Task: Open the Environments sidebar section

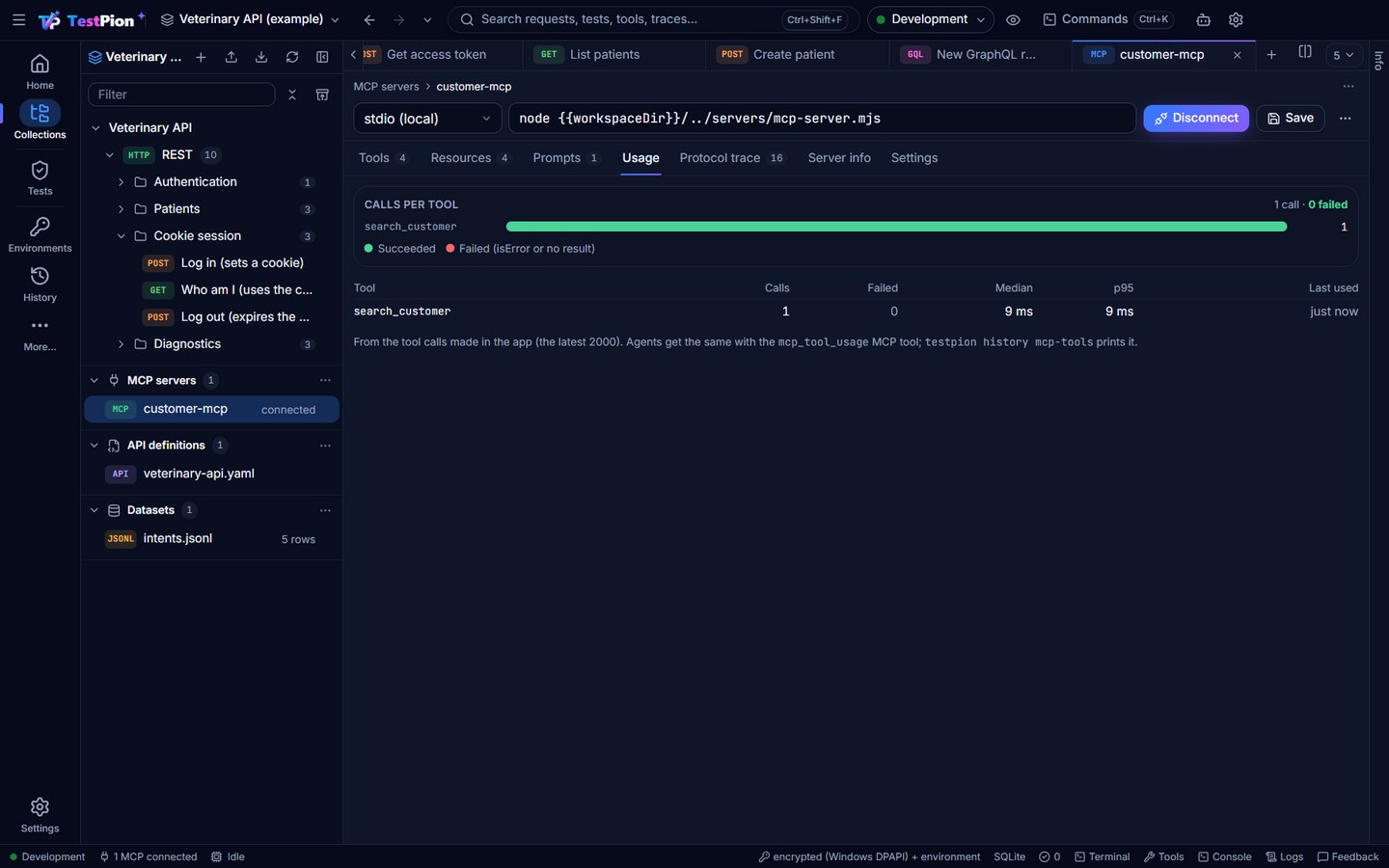Action: click(40, 234)
